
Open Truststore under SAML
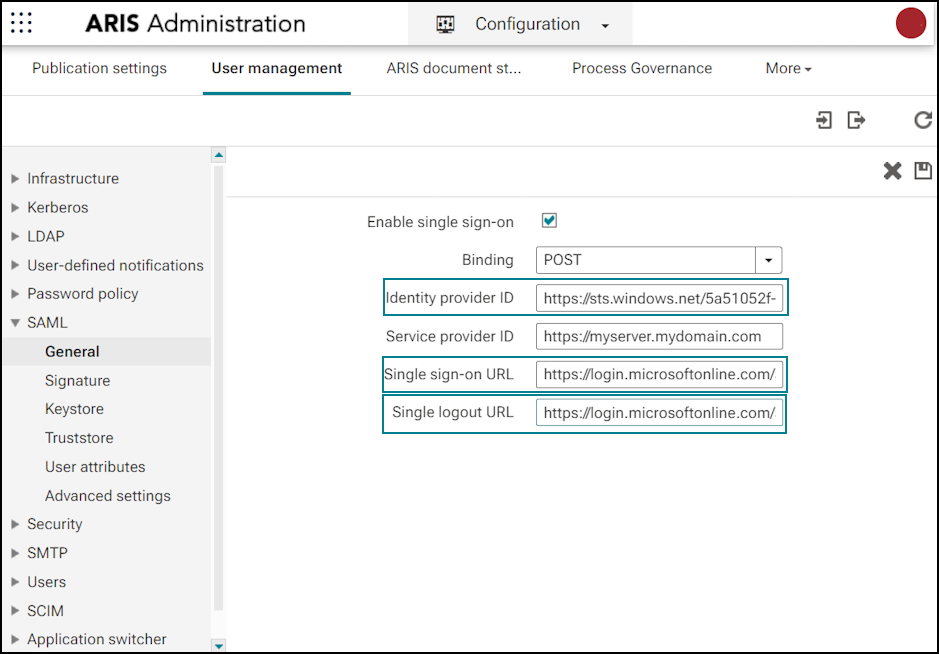[79, 438]
